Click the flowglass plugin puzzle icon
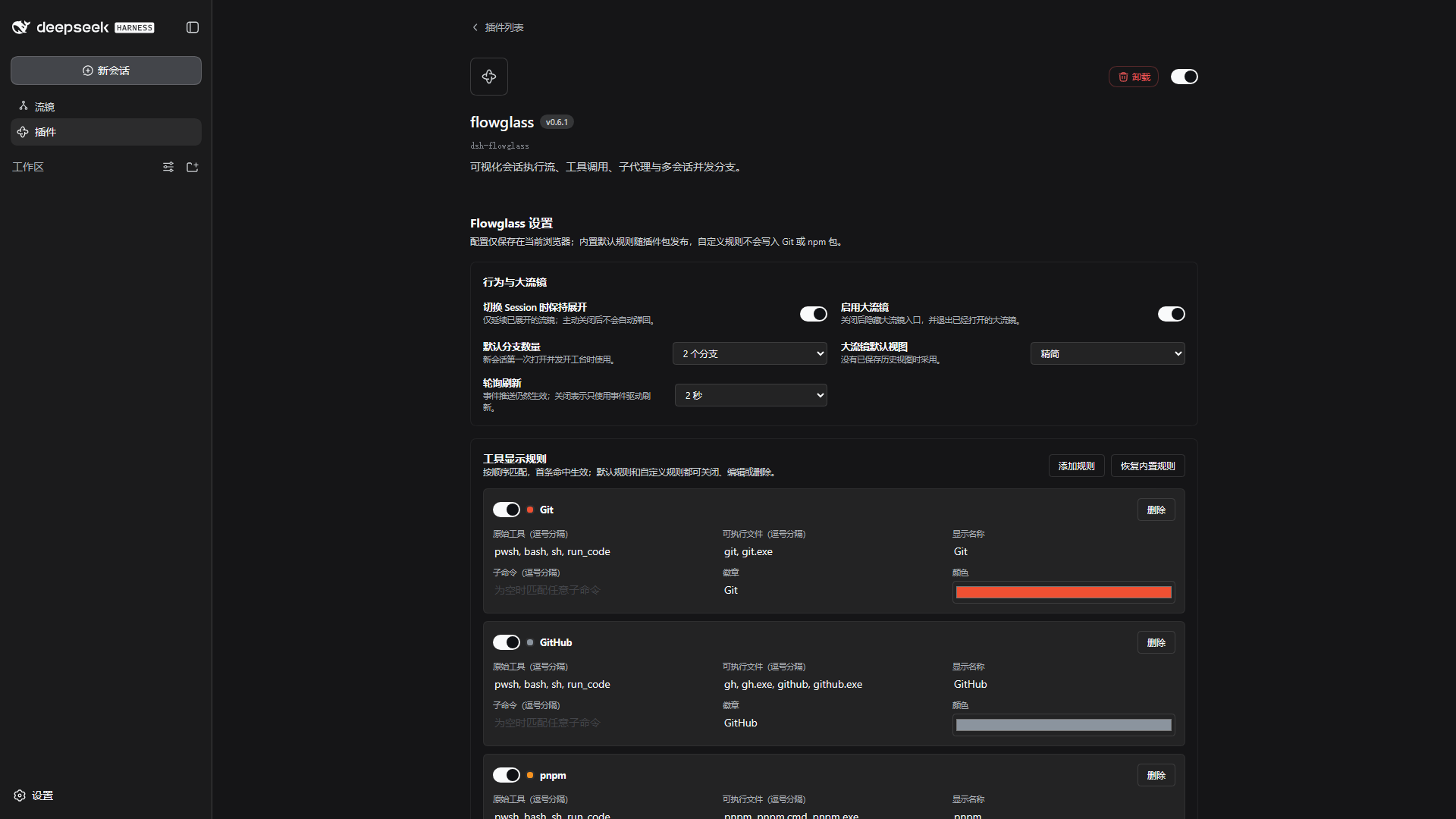The height and width of the screenshot is (819, 1456). click(x=489, y=77)
